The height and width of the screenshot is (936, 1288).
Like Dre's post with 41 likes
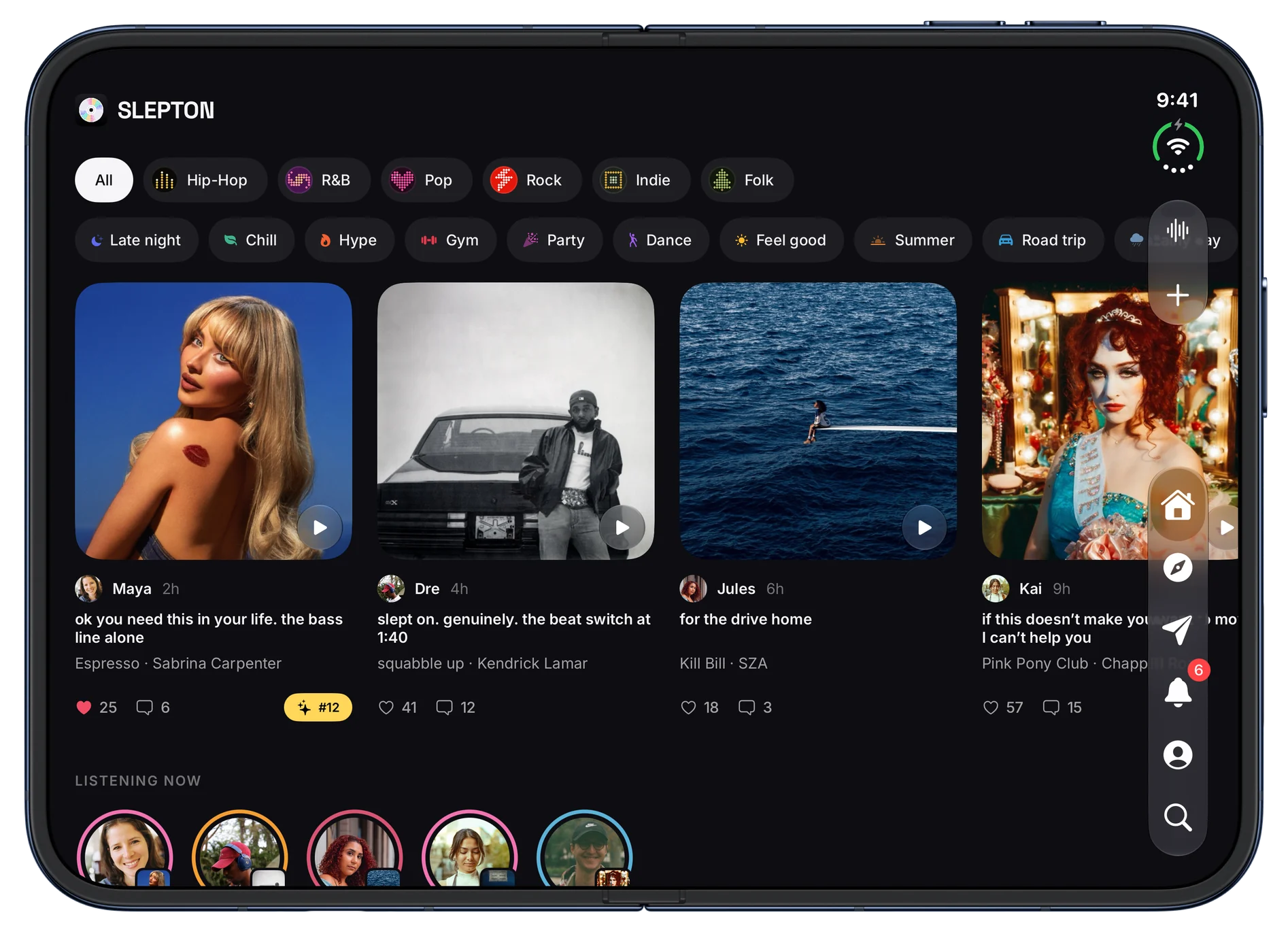(x=386, y=707)
